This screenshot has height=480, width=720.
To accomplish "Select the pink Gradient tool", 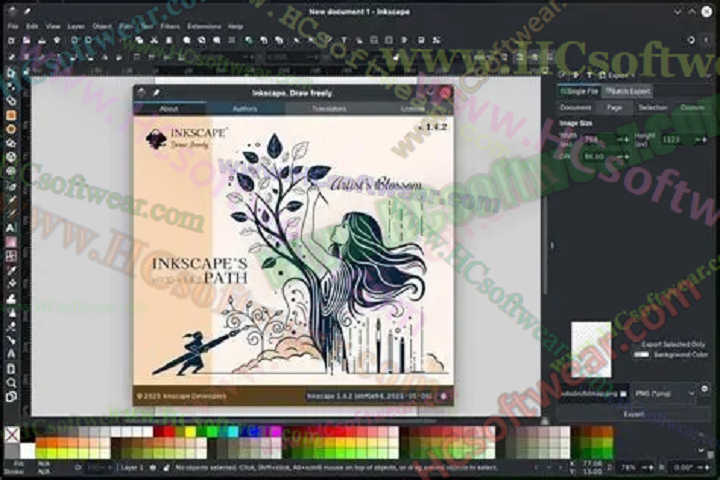I will tap(11, 242).
